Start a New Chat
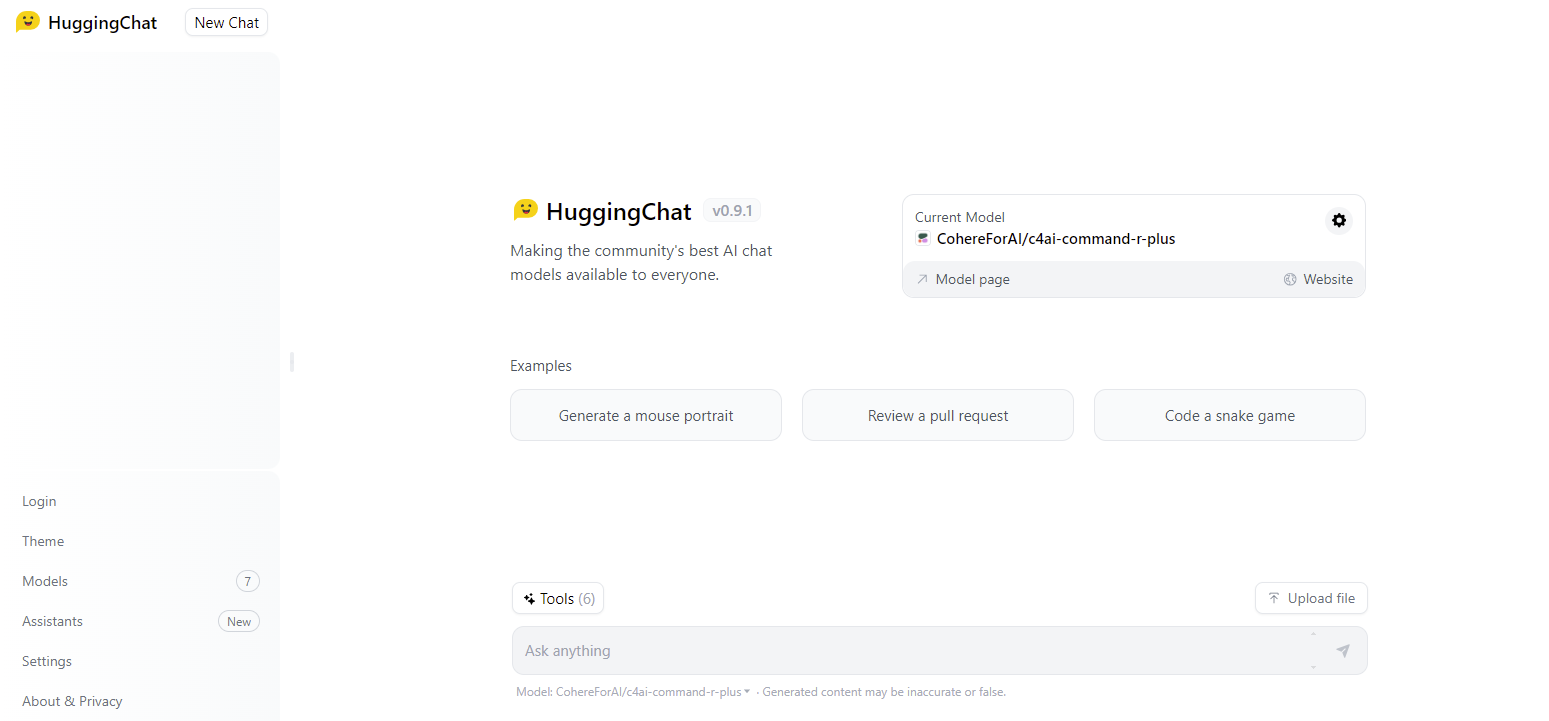This screenshot has height=721, width=1549. point(227,22)
